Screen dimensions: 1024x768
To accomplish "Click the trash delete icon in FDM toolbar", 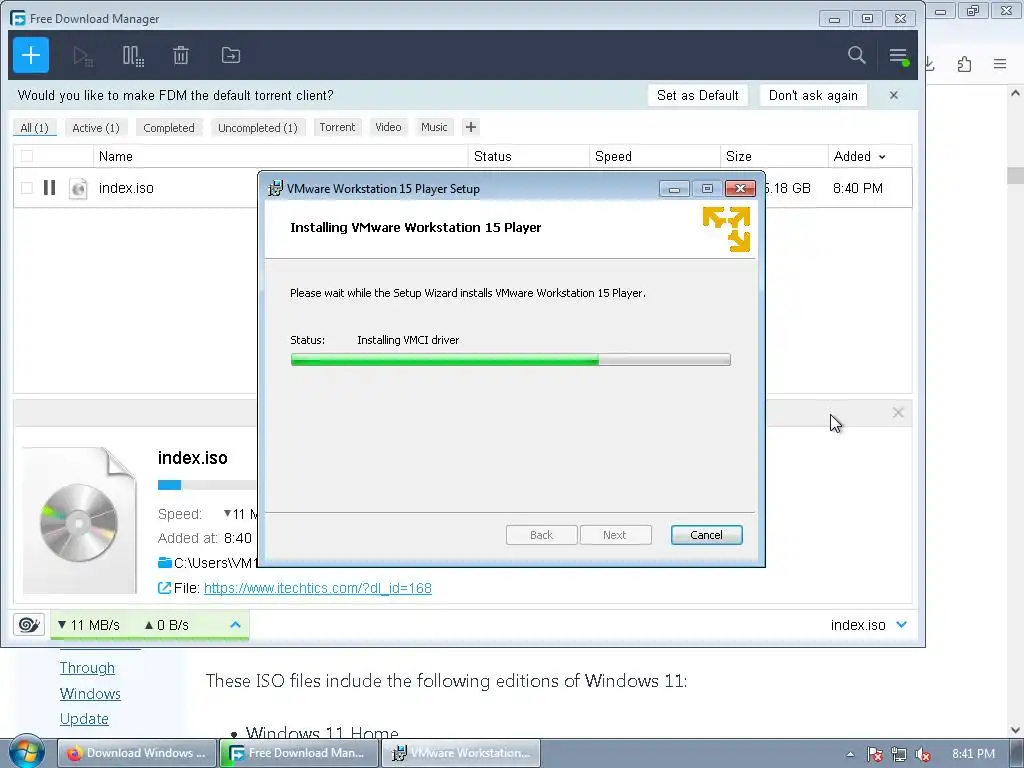I will tap(181, 56).
